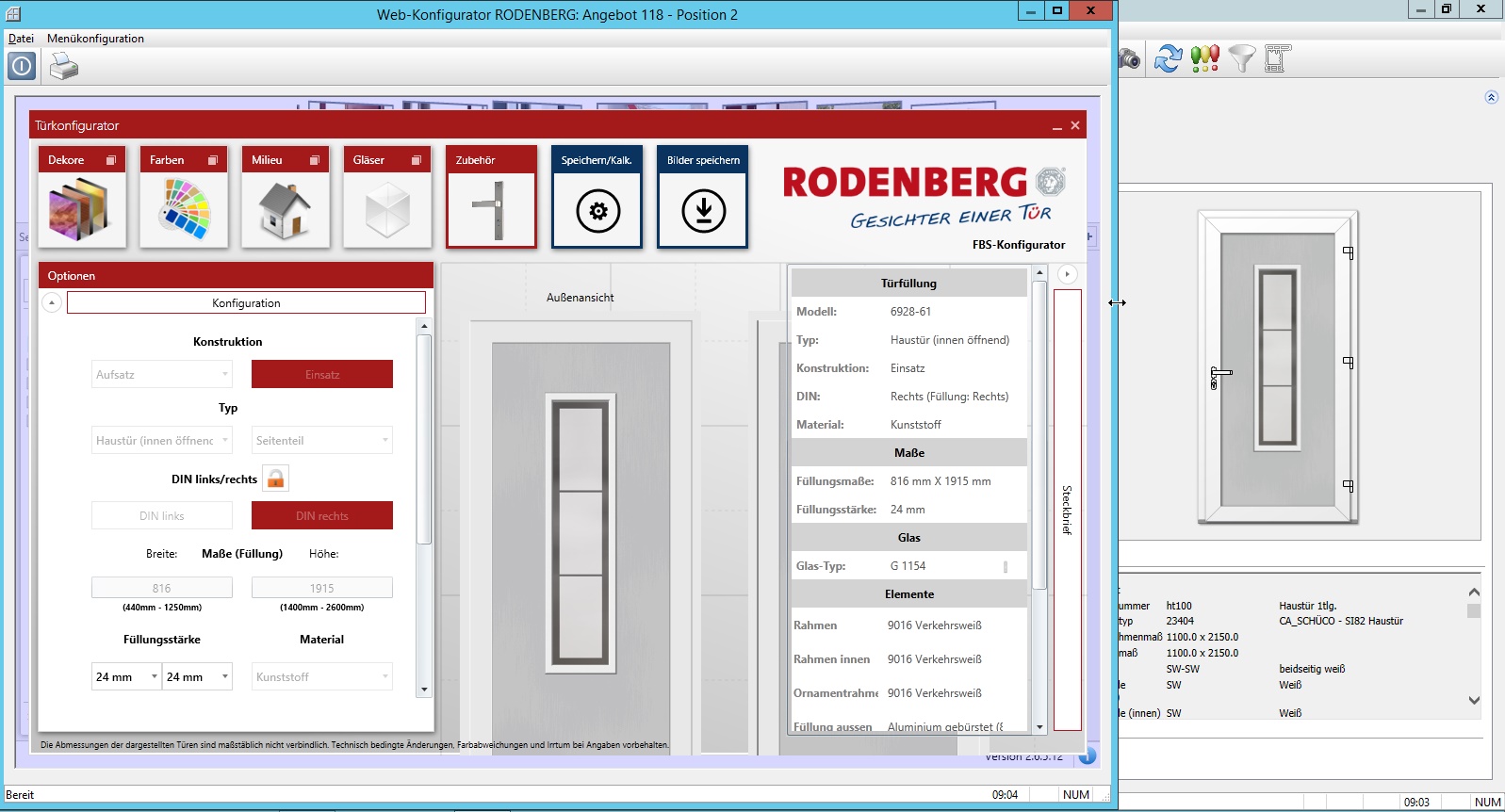Click the traffic-light exclamation marks icon
1505x812 pixels.
(1205, 58)
